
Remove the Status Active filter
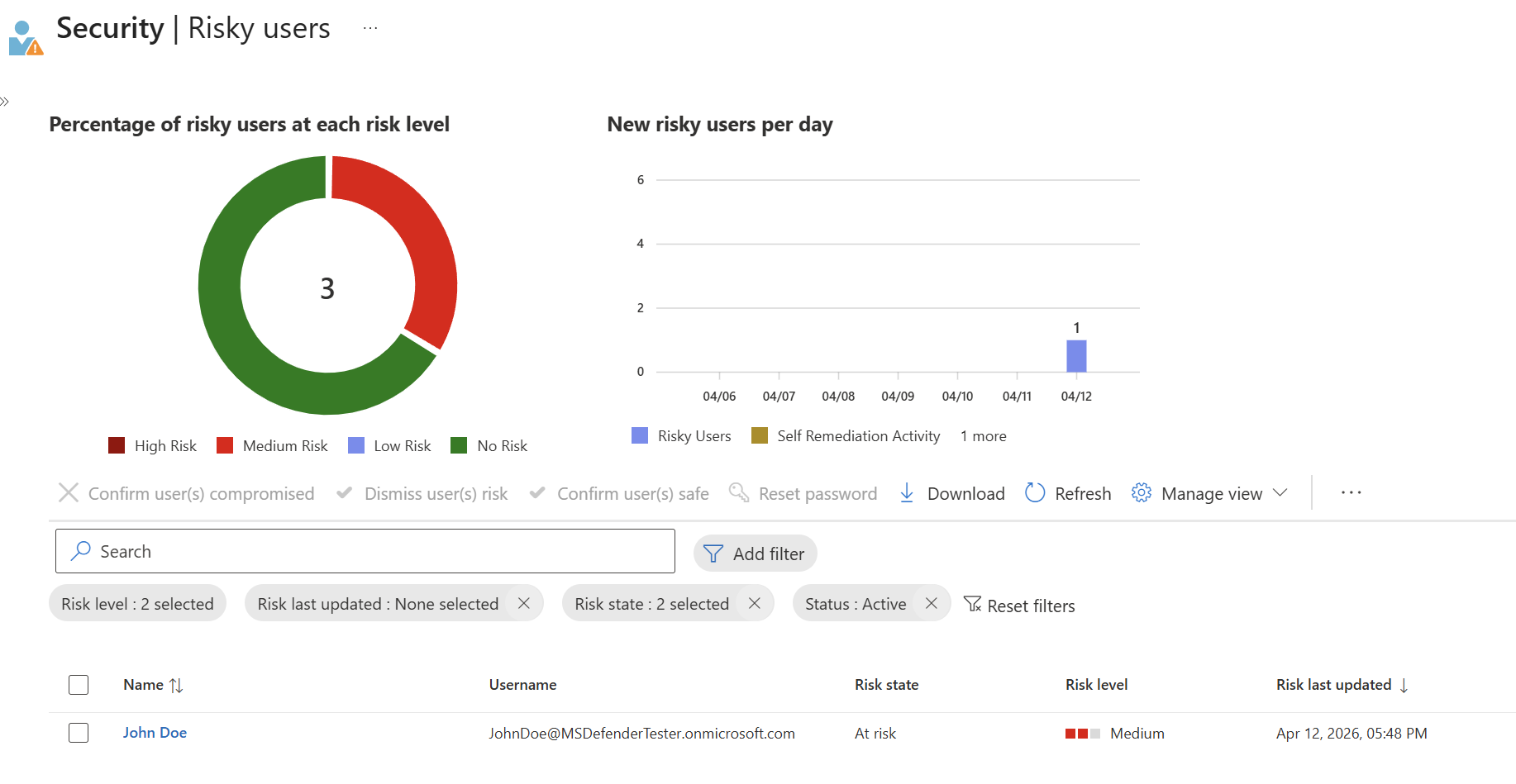click(x=932, y=604)
